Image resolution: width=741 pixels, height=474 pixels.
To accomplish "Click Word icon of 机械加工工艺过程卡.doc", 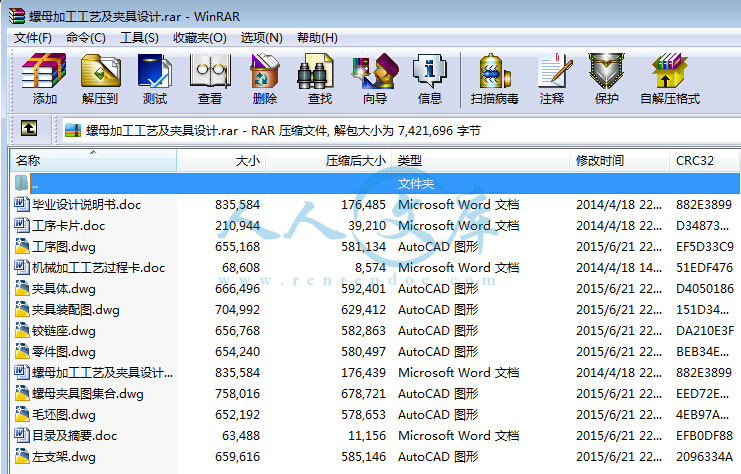I will pyautogui.click(x=22, y=267).
